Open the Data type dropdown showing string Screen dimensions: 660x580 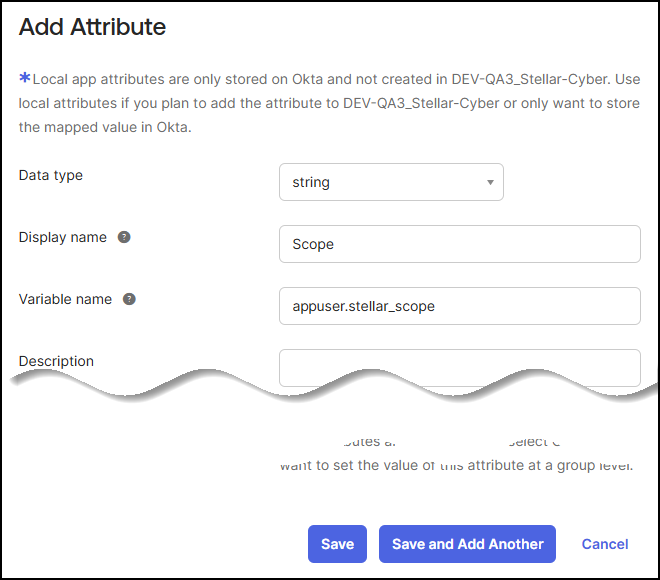[390, 182]
